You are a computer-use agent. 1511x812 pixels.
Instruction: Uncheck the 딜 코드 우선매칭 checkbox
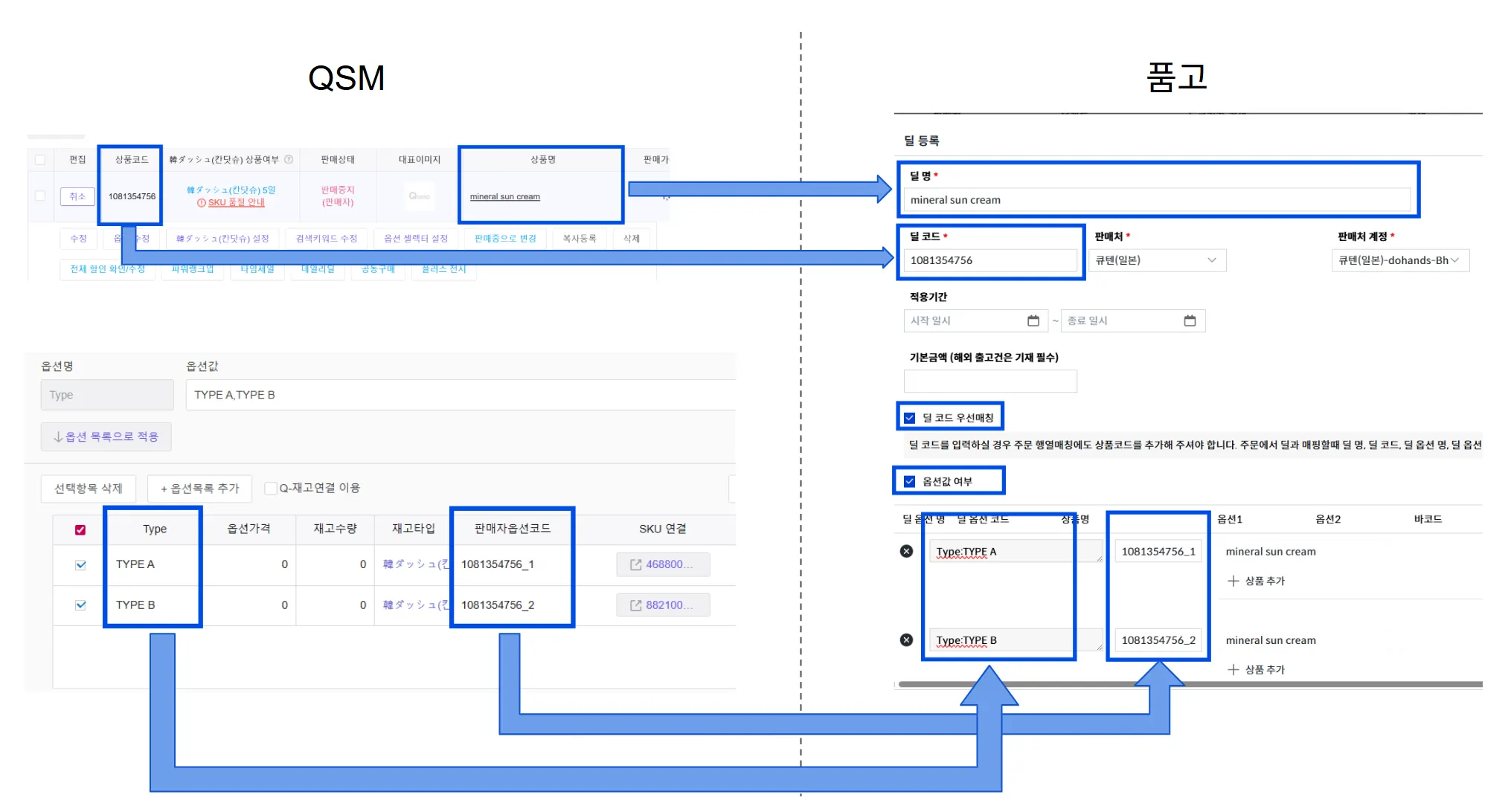pyautogui.click(x=909, y=418)
